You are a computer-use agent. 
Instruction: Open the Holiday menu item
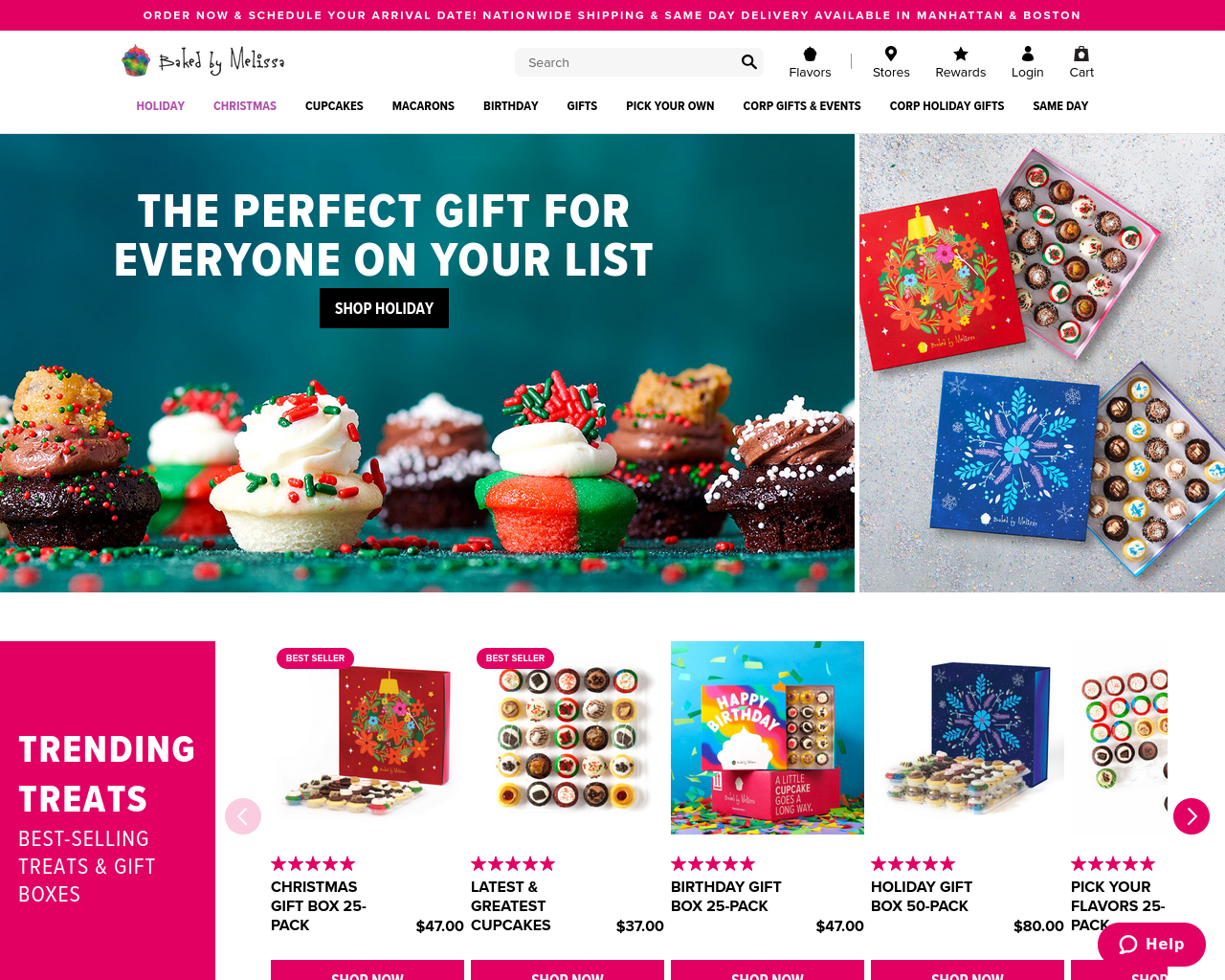[x=160, y=106]
